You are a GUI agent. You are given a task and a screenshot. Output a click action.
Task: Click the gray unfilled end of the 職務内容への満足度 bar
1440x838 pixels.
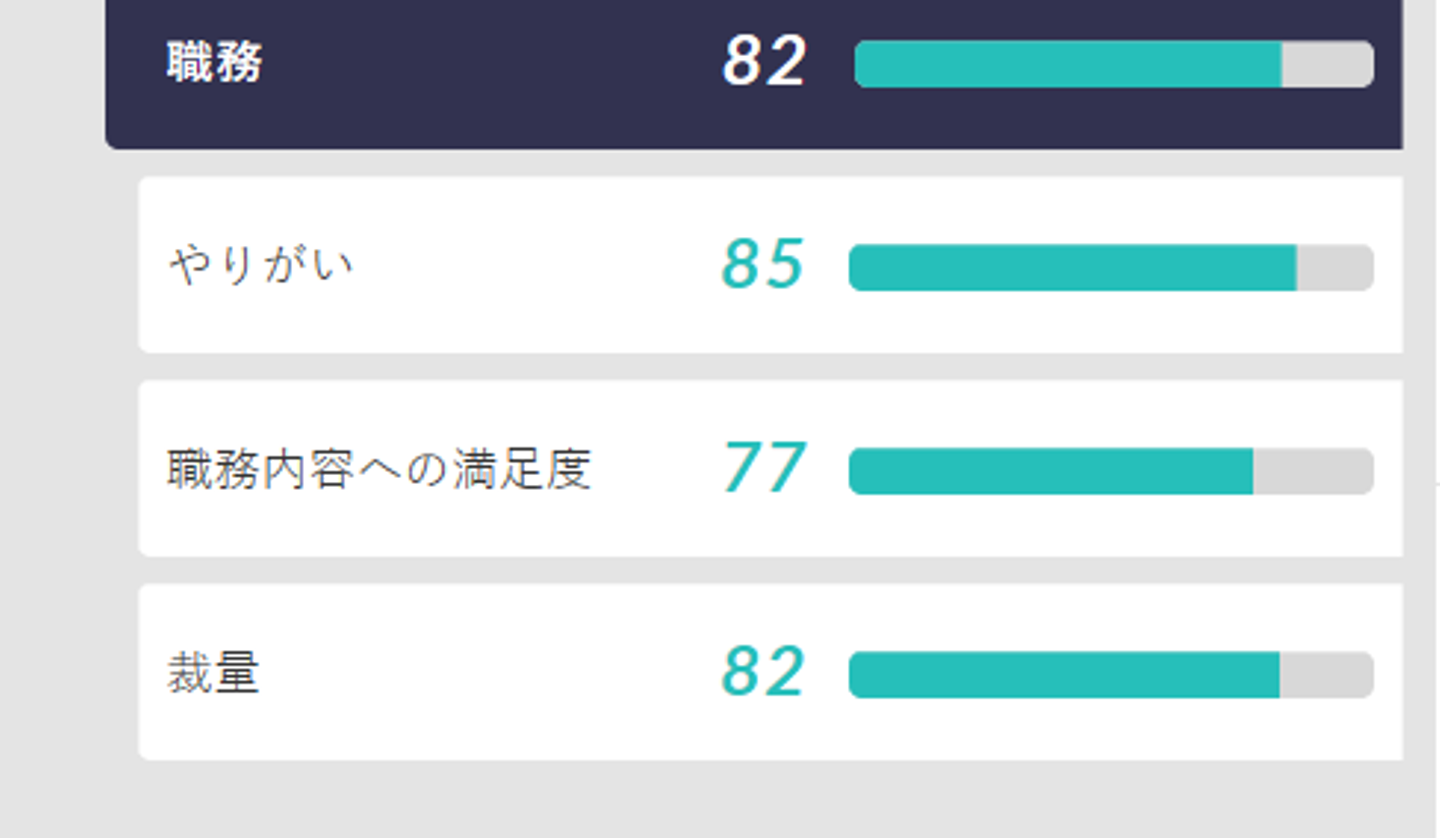coord(1313,471)
